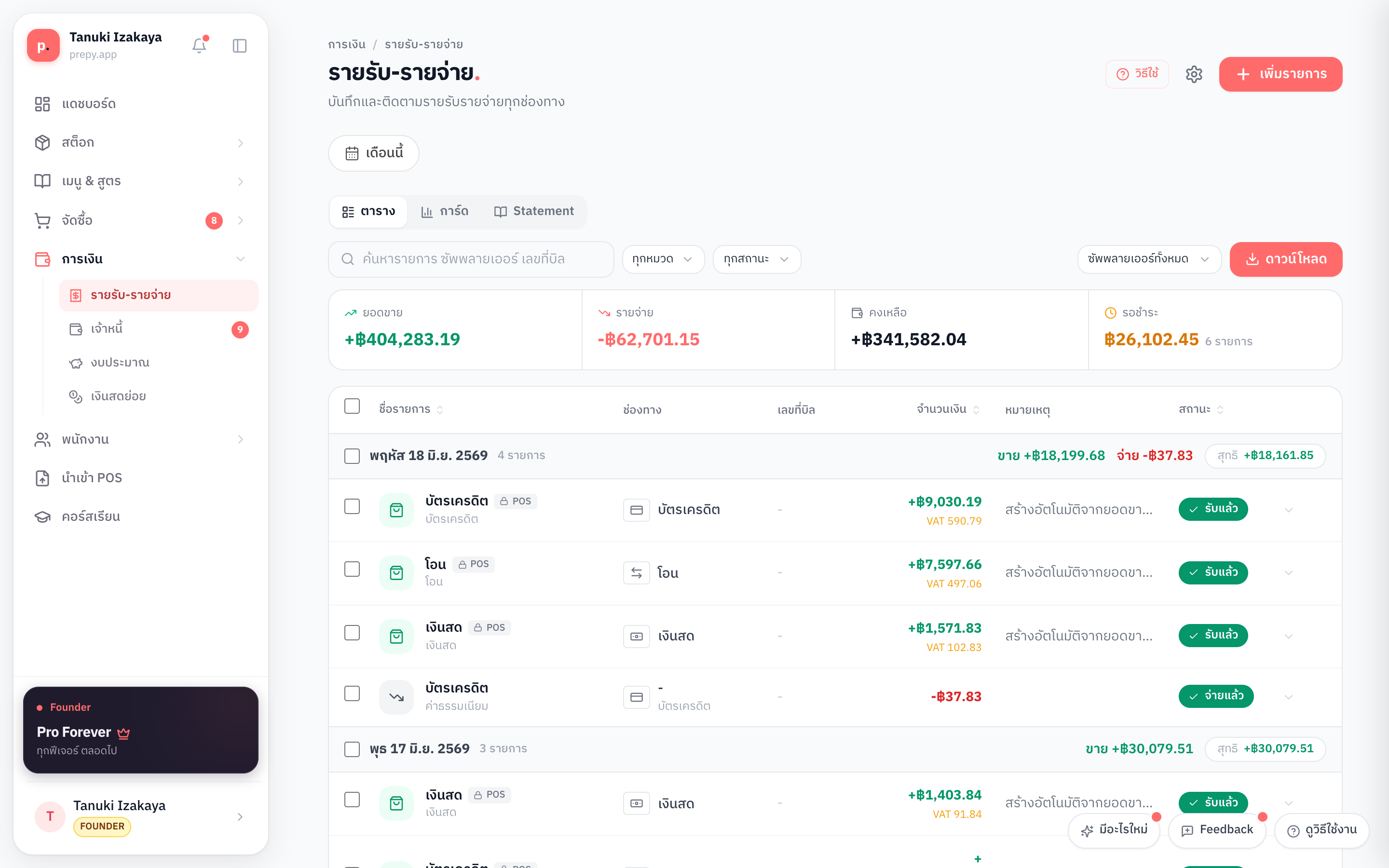The height and width of the screenshot is (868, 1389).
Task: Open งบประมาณ sidebar item
Action: pyautogui.click(x=158, y=363)
